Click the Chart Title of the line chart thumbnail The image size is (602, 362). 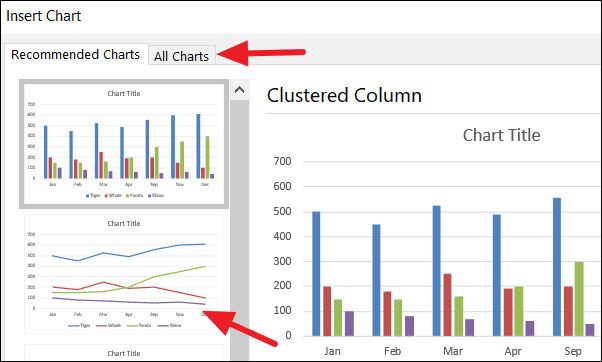pyautogui.click(x=124, y=223)
